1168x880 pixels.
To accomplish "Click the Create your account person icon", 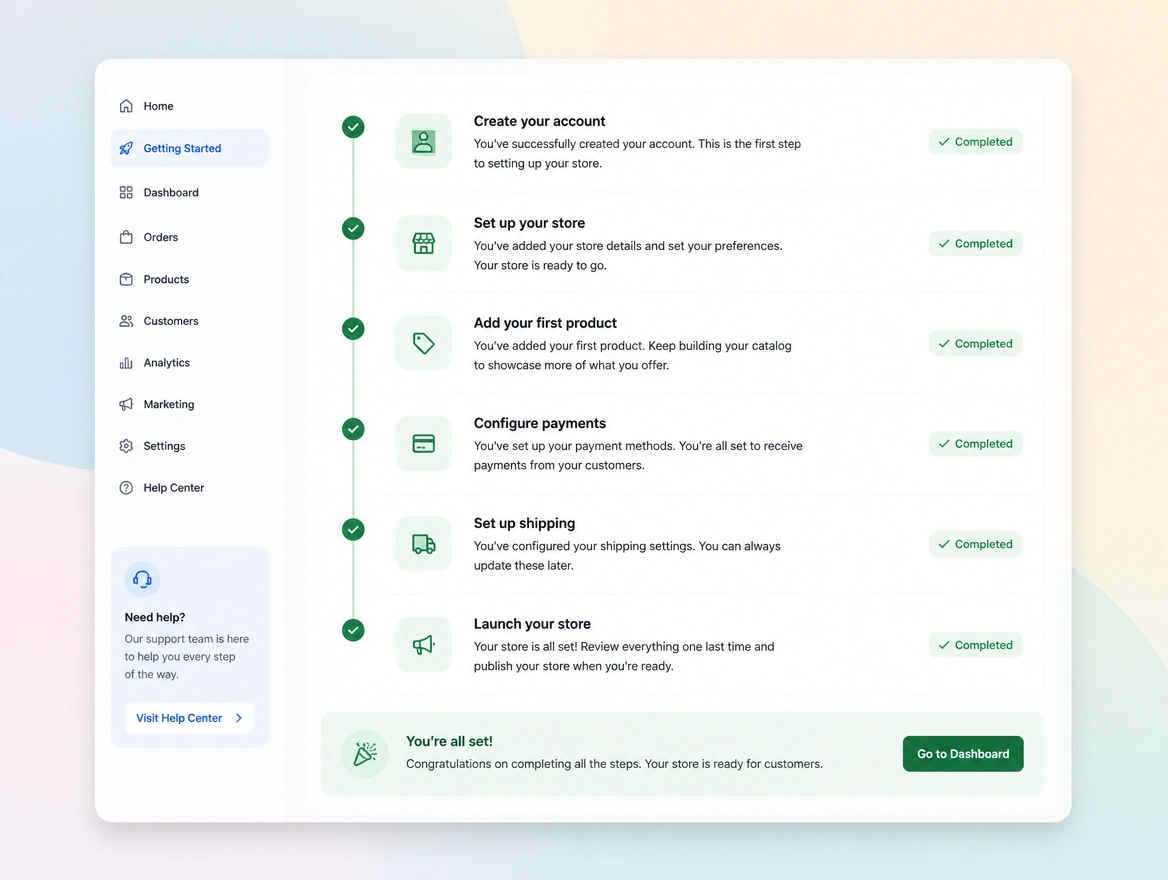I will [423, 142].
